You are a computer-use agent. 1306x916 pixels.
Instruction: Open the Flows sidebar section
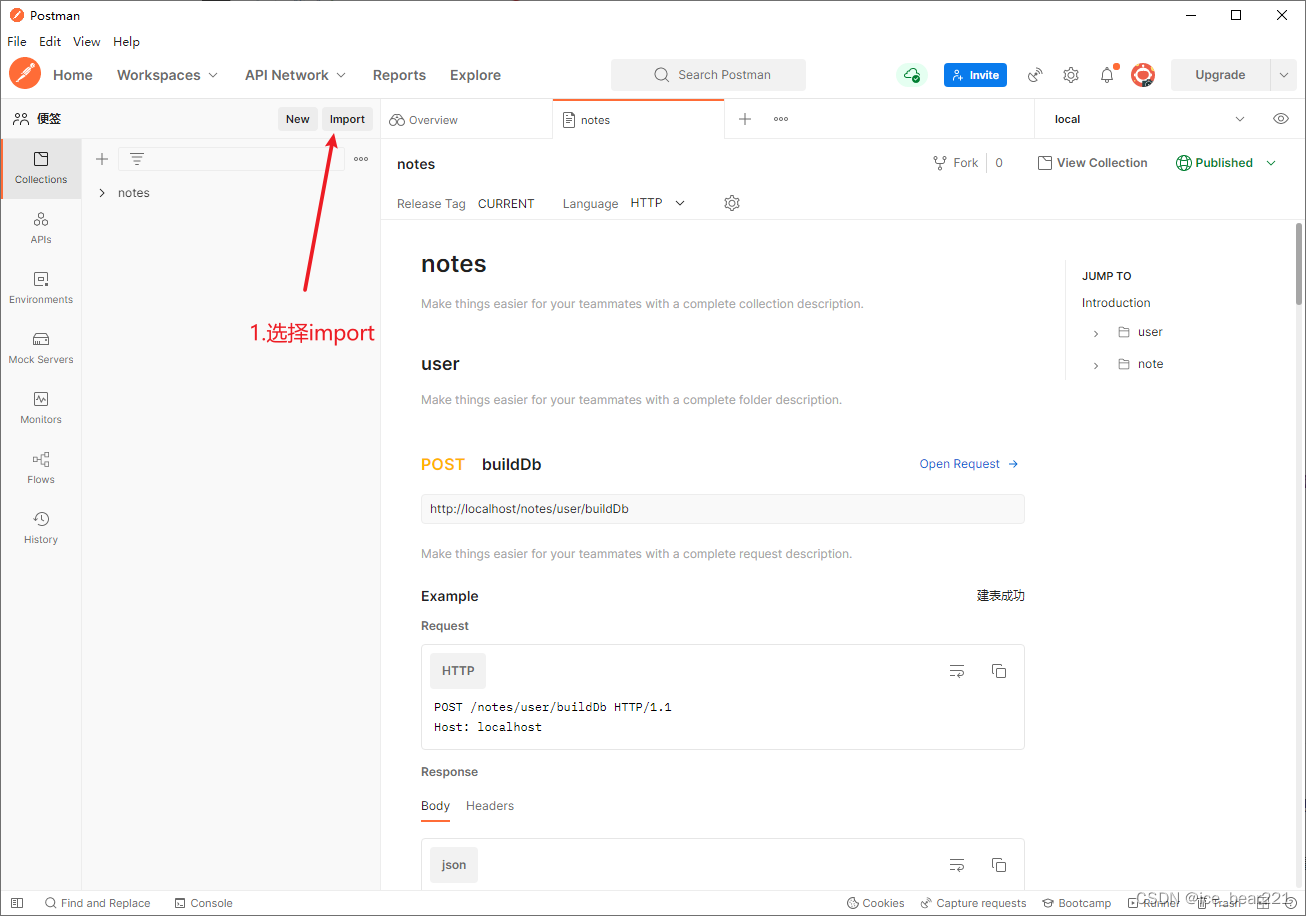pos(41,468)
